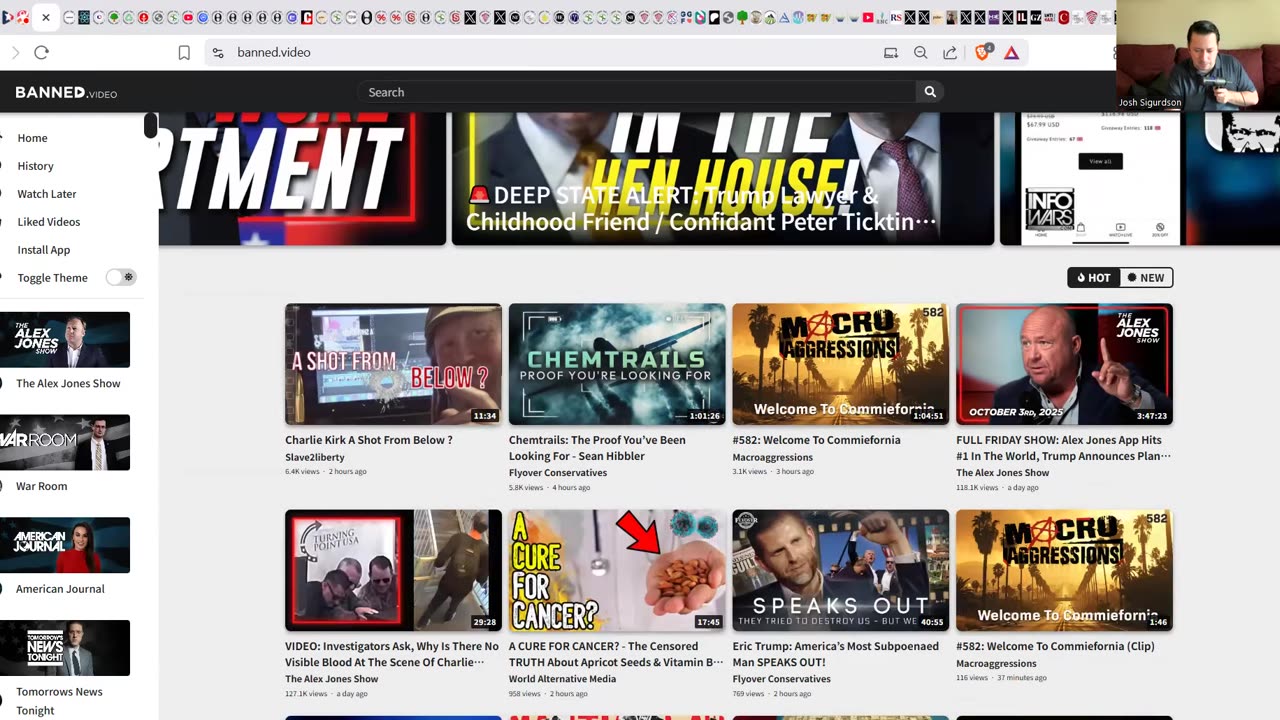Open Watch Later in the sidebar
Image resolution: width=1280 pixels, height=720 pixels.
[x=47, y=194]
